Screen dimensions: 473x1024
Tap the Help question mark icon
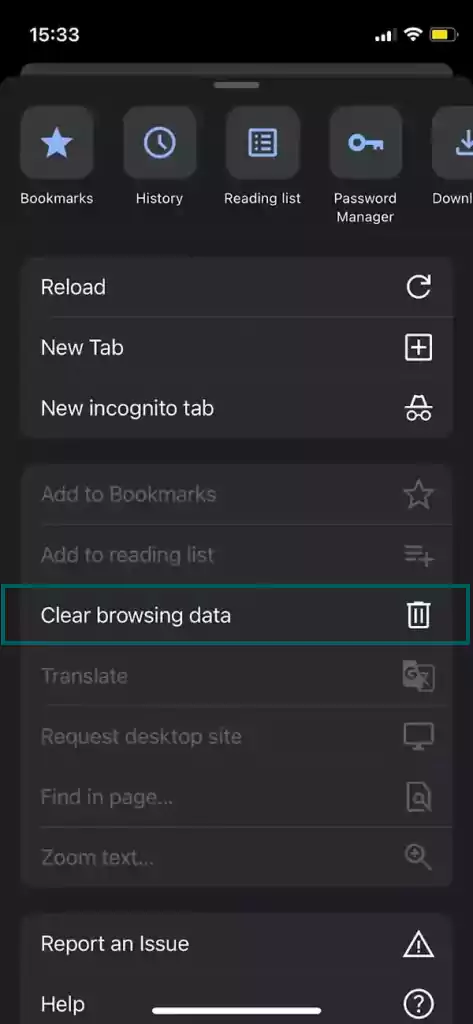[x=419, y=1004]
